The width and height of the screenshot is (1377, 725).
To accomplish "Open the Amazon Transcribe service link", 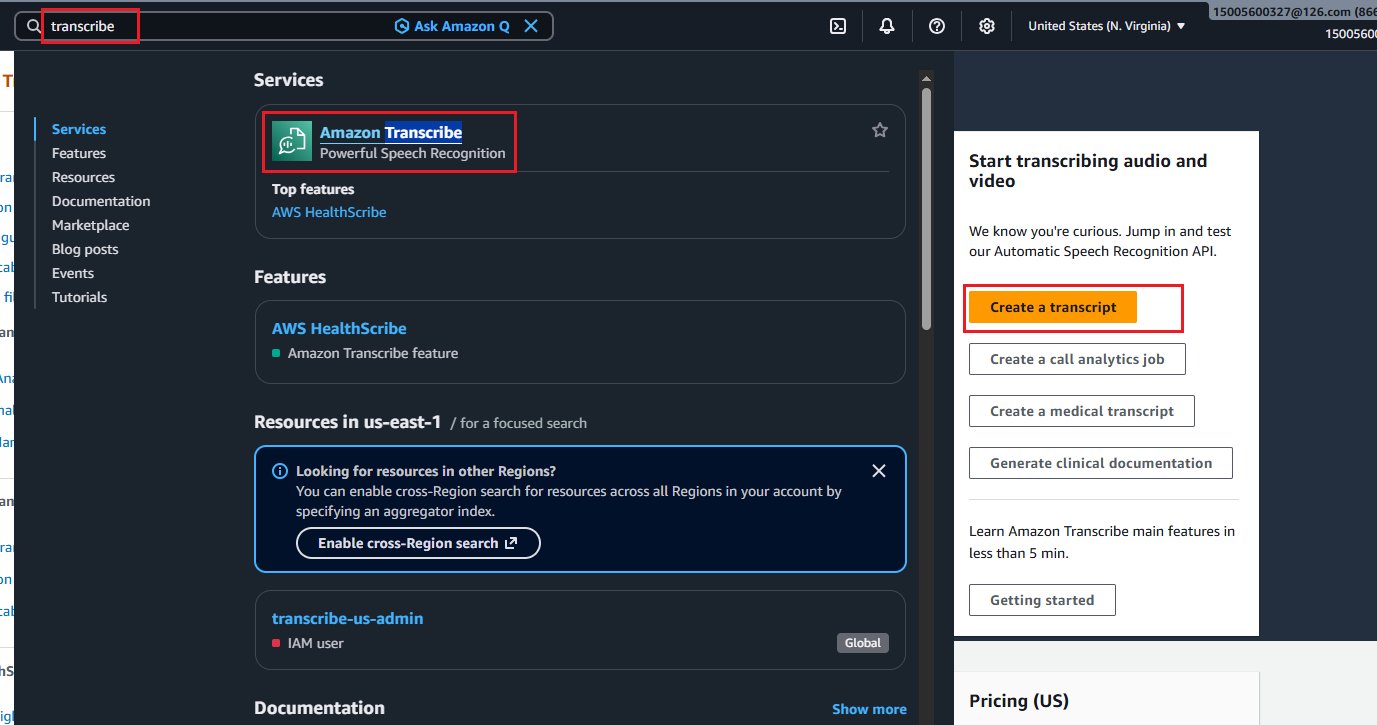I will pos(391,133).
